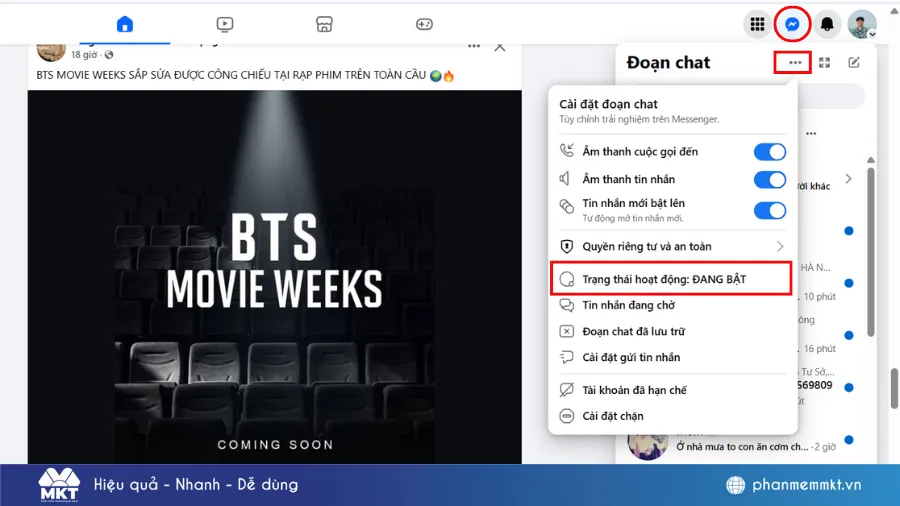Image resolution: width=900 pixels, height=506 pixels.
Task: Click the public audience globe icon
Action: tap(109, 55)
